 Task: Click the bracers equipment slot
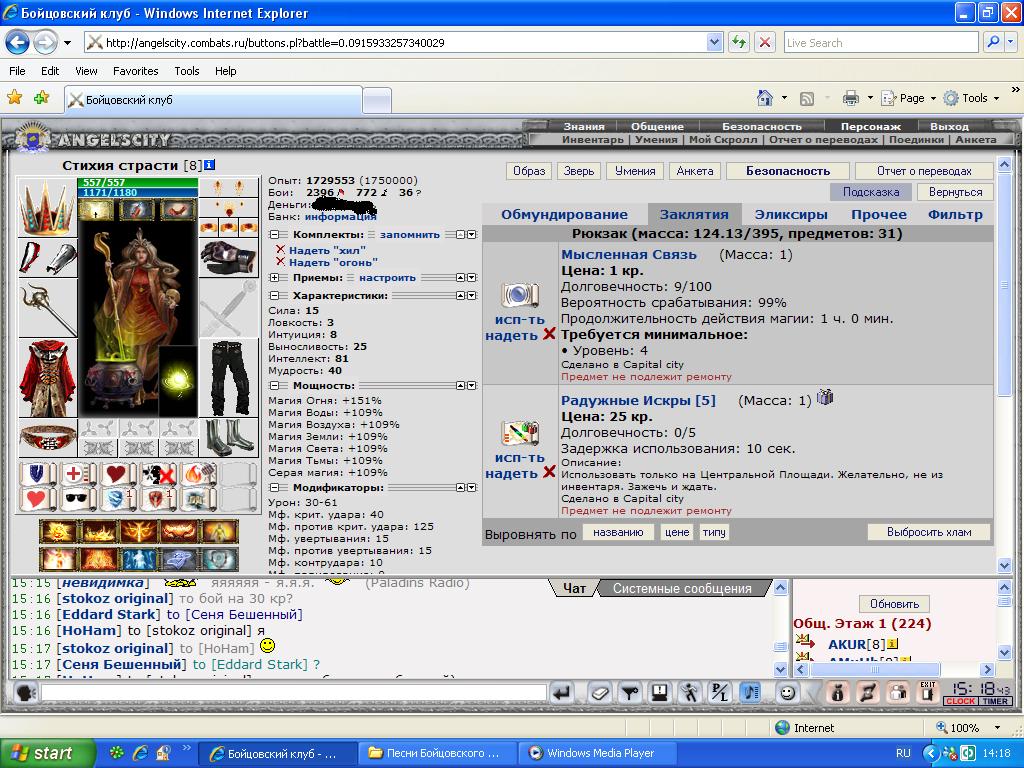pos(46,257)
